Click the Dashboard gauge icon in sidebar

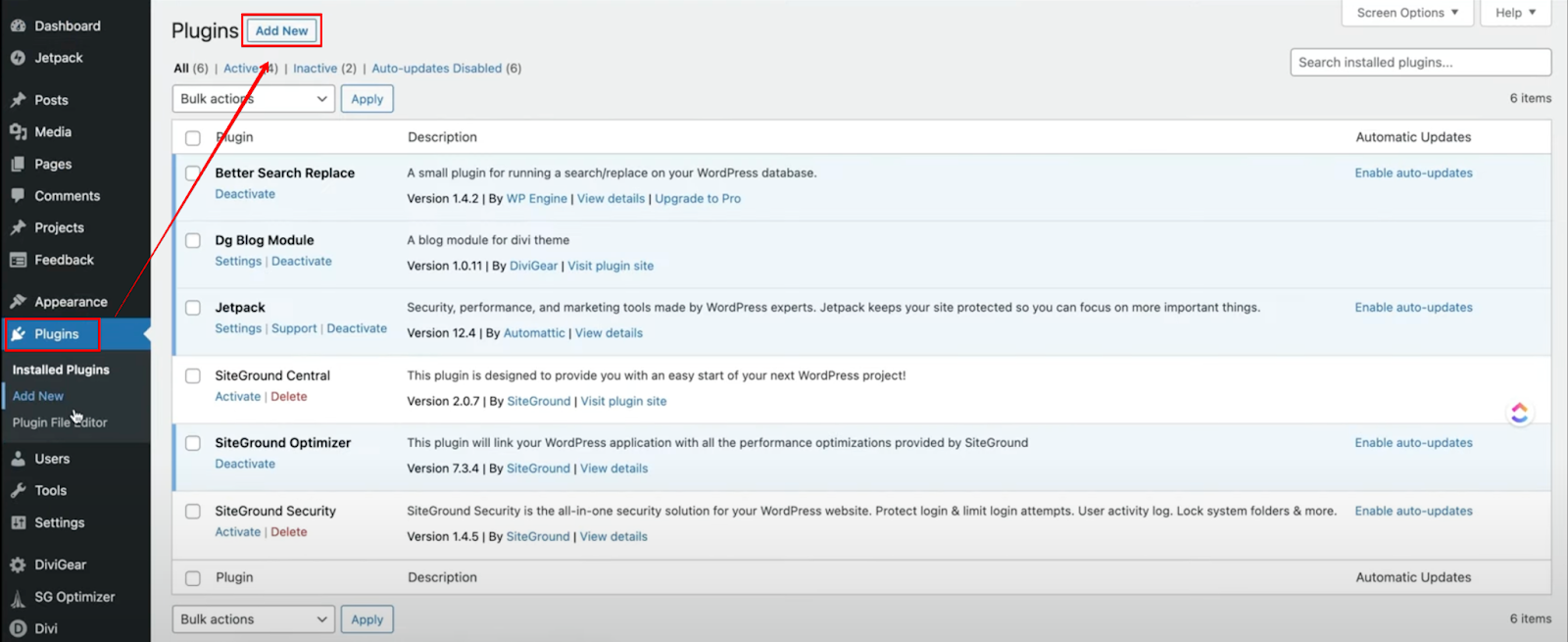point(18,25)
